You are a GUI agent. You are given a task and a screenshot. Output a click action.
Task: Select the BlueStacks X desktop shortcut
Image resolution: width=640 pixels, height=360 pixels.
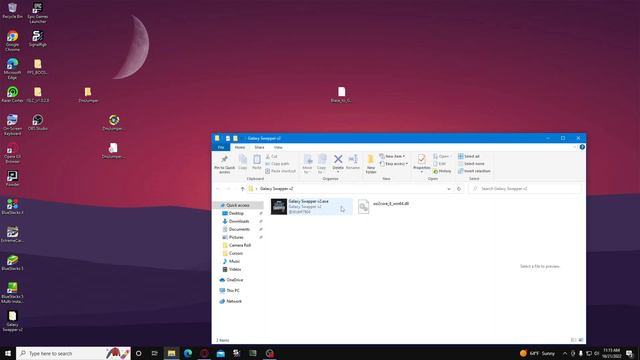(12, 207)
